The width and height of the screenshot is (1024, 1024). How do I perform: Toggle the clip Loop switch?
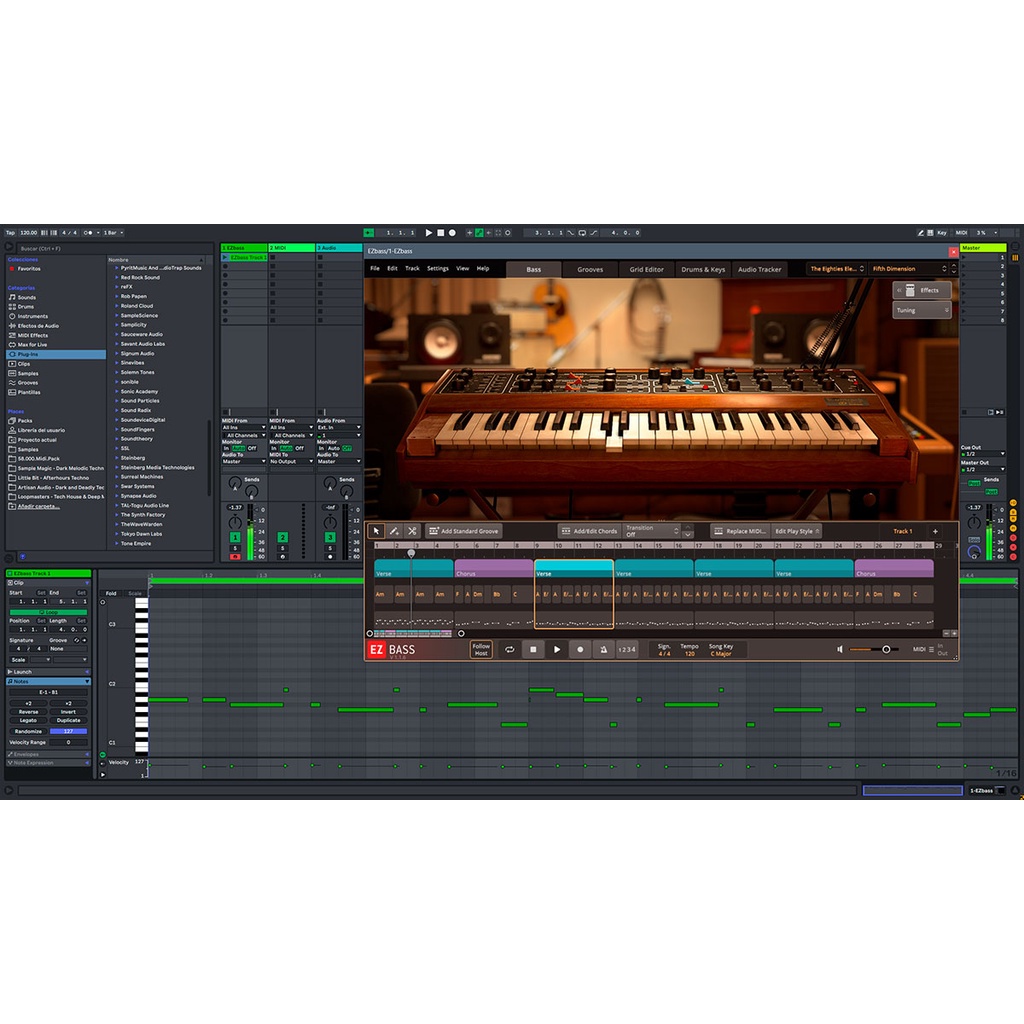(48, 610)
